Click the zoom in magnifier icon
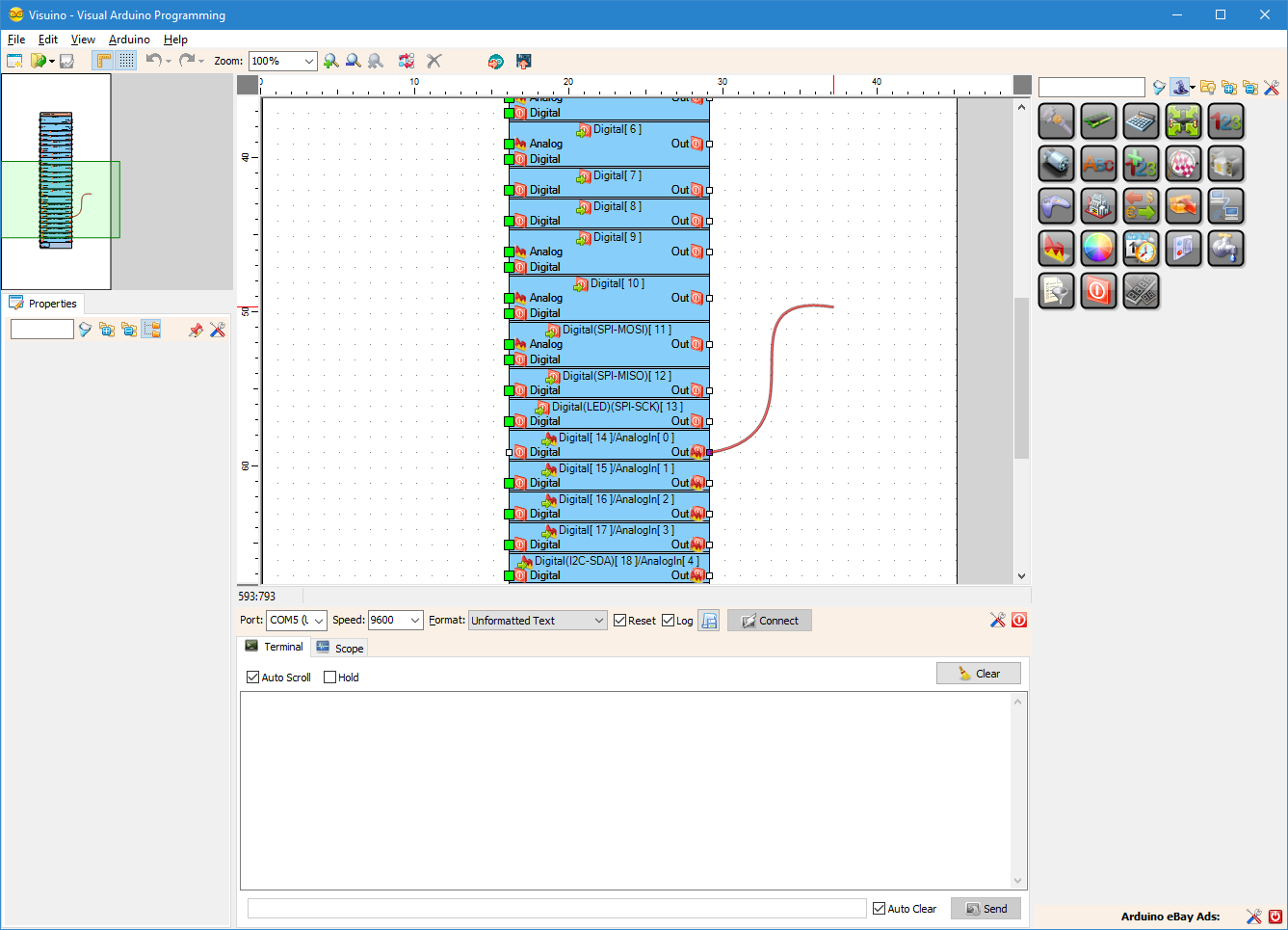This screenshot has width=1288, height=930. [330, 61]
